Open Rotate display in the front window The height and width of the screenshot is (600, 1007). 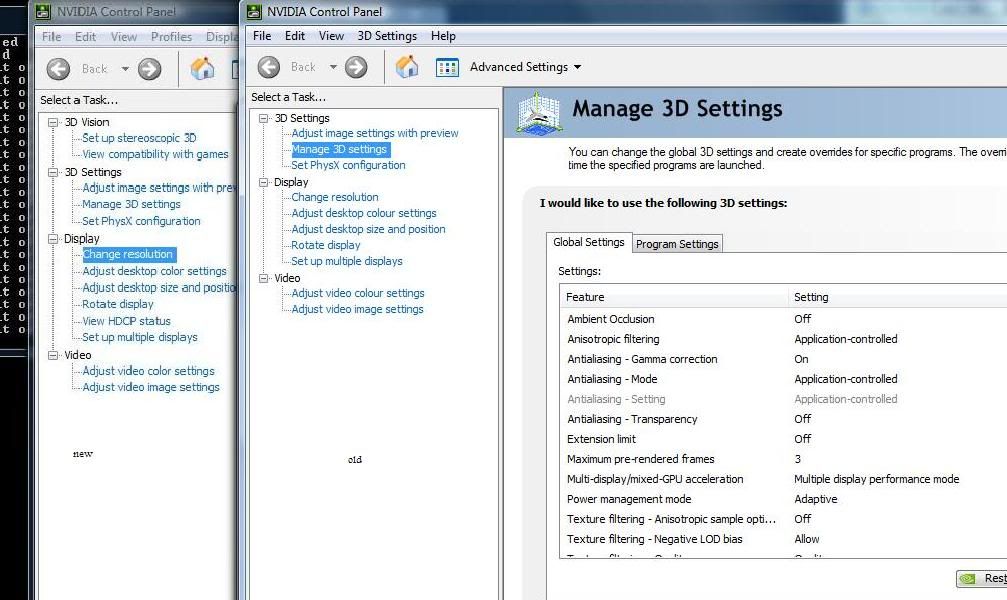point(325,245)
